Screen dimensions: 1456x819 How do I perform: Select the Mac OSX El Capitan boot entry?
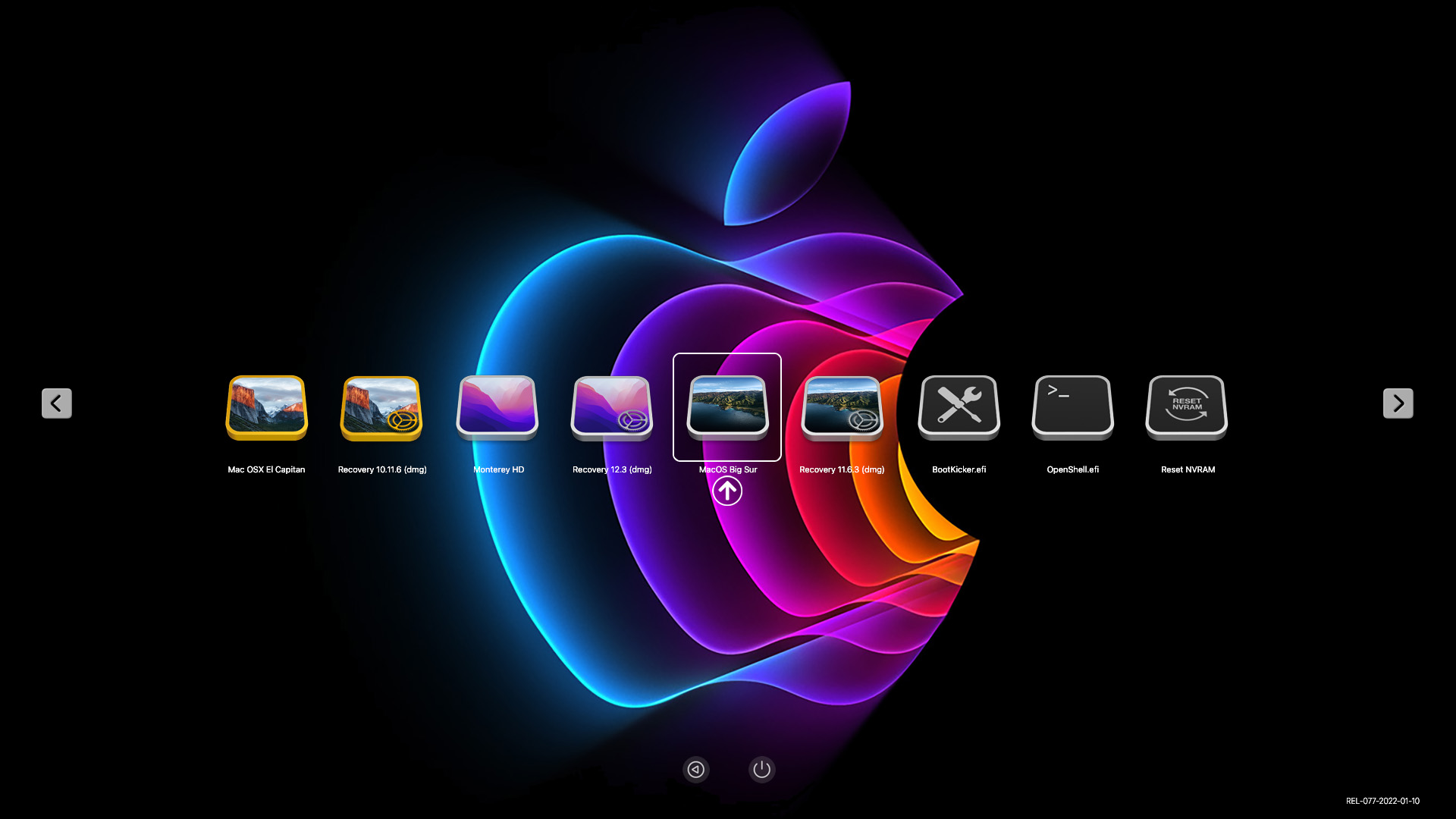click(266, 407)
